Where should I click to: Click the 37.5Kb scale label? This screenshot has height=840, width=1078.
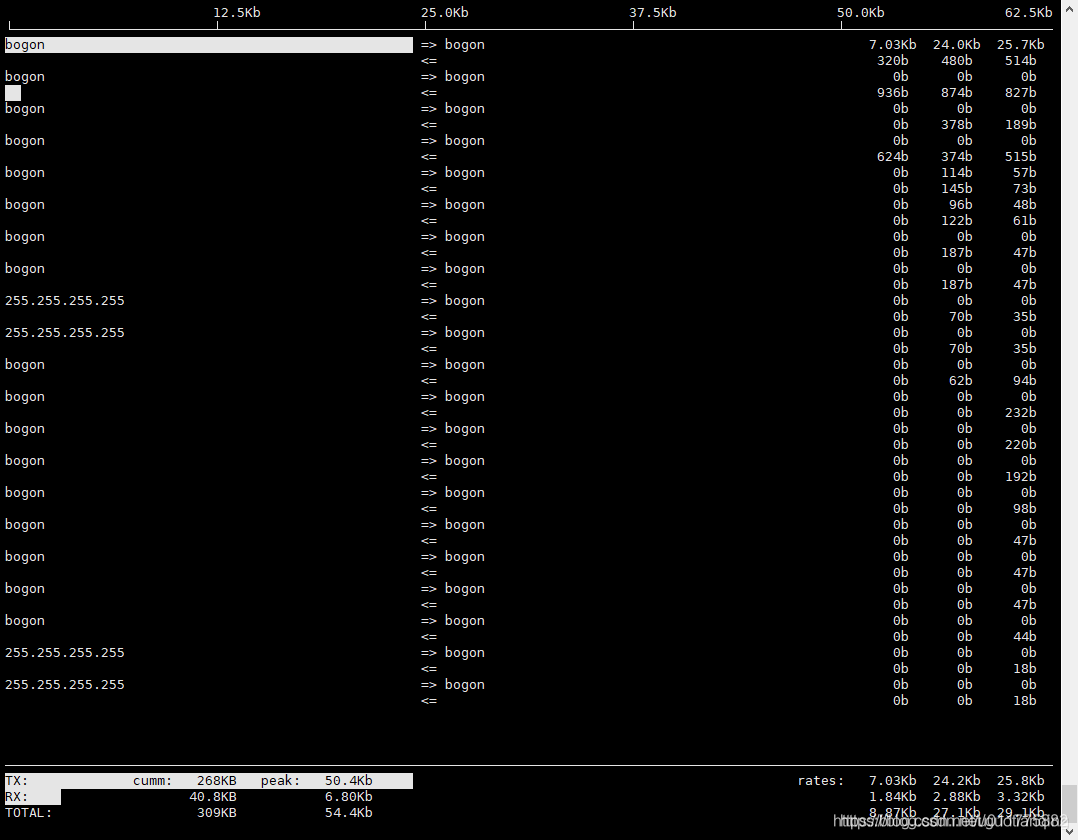(652, 13)
